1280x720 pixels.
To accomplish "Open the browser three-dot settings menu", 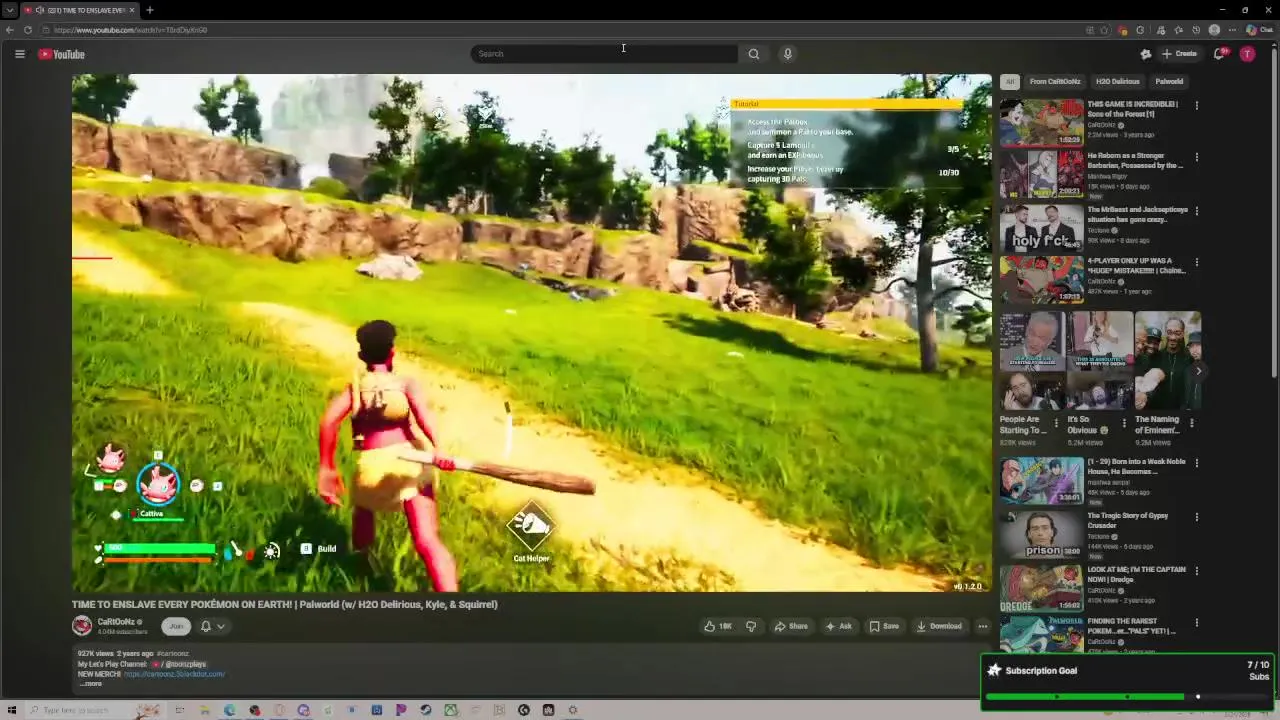I will click(1232, 30).
